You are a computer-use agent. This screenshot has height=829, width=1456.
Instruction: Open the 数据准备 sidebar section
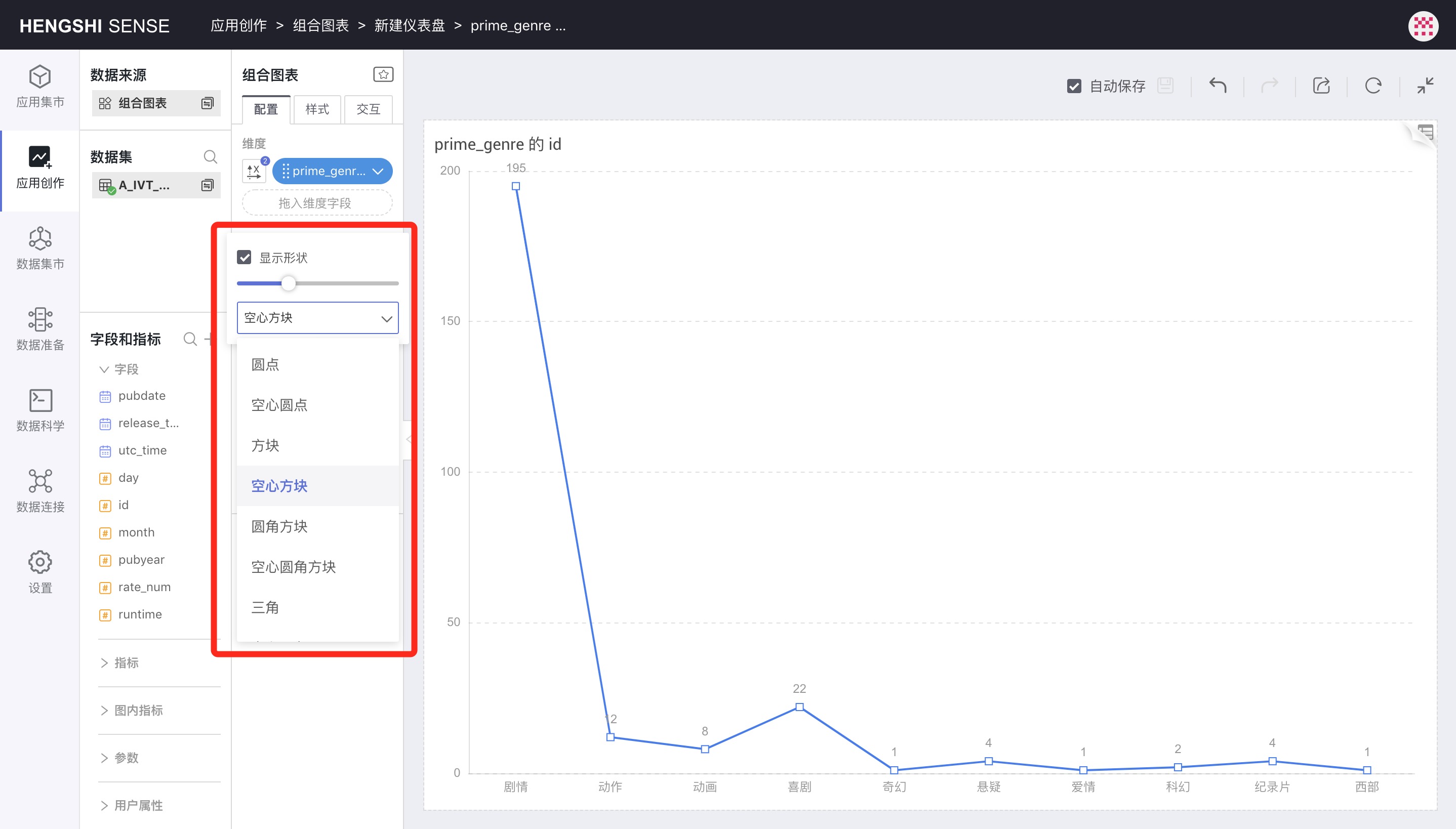tap(40, 329)
